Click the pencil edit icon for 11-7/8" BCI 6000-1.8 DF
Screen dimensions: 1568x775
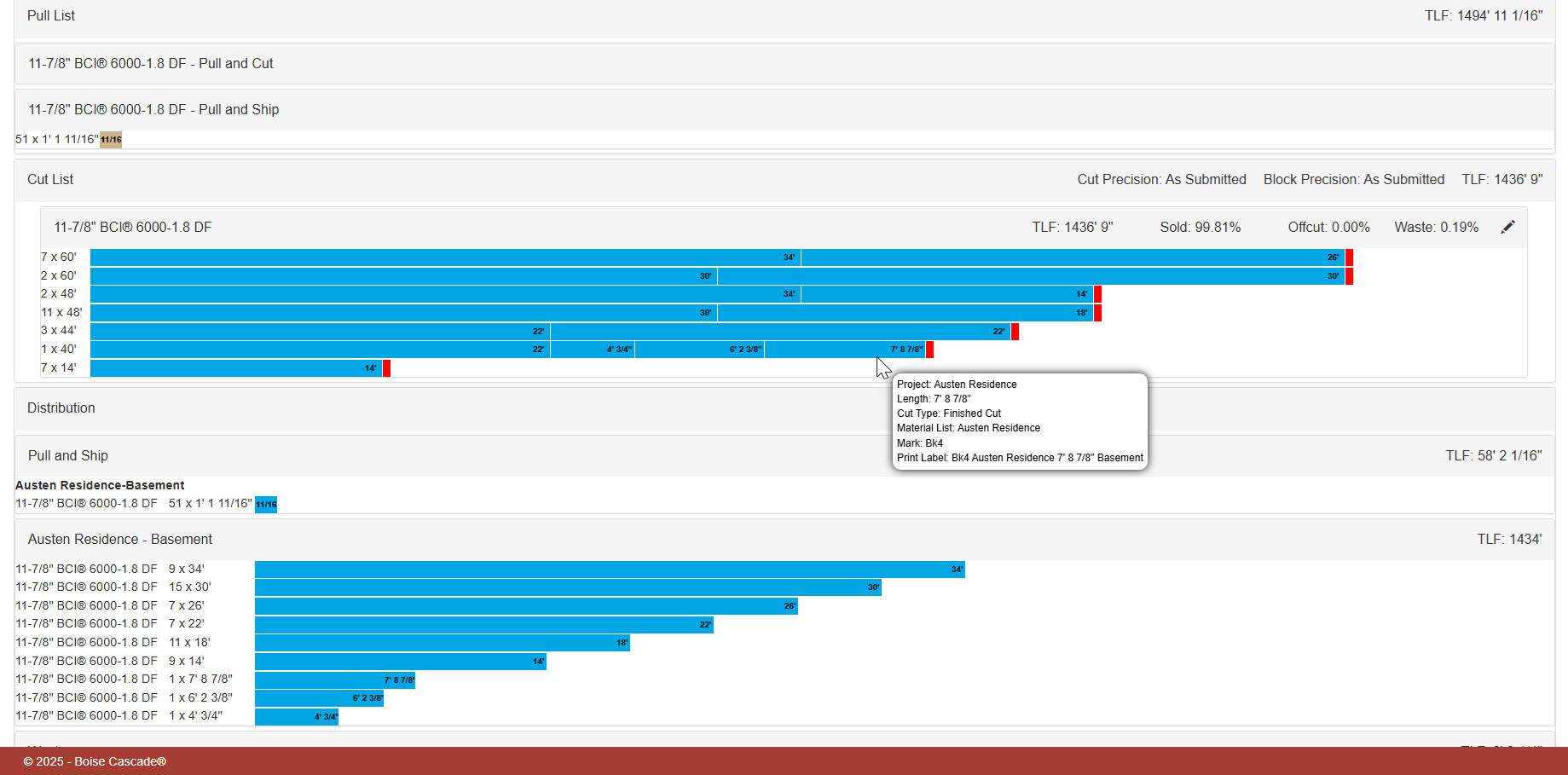[x=1507, y=227]
